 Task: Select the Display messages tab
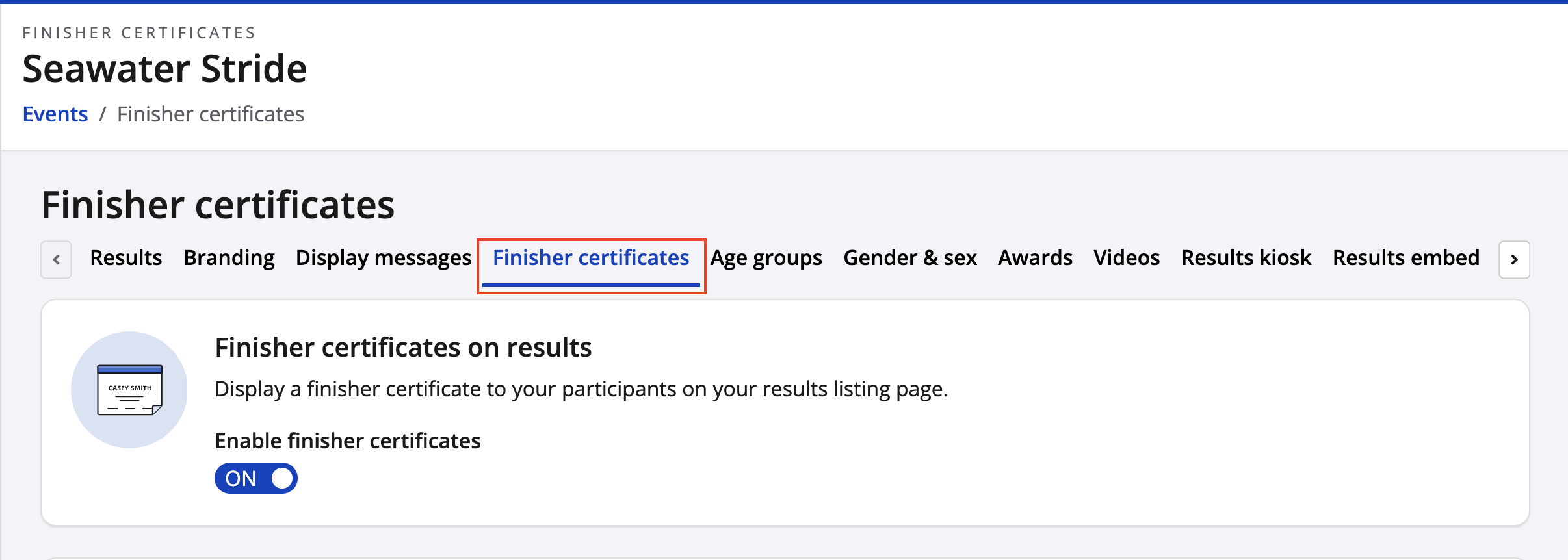pyautogui.click(x=384, y=258)
